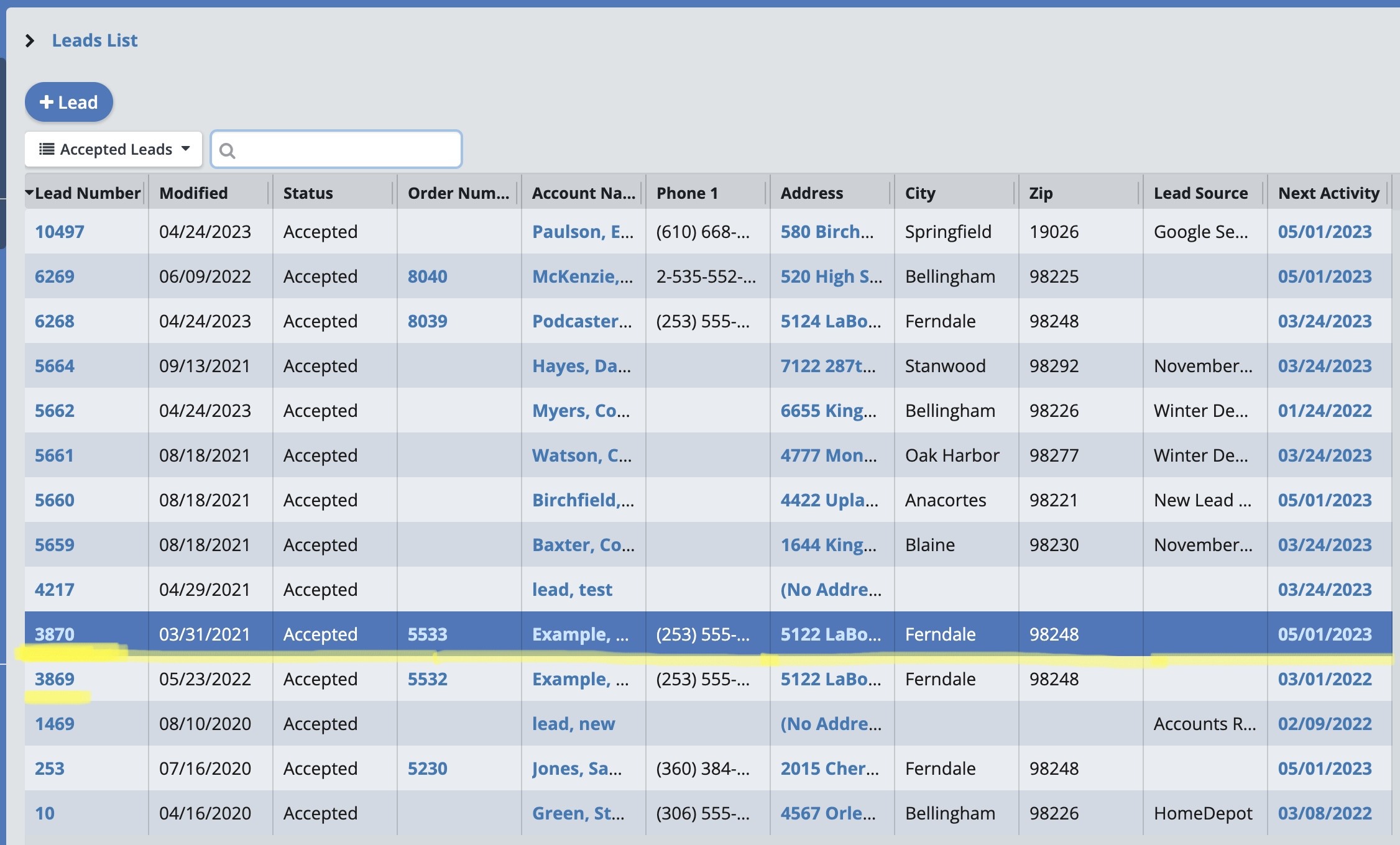Focus the leads search input field
Viewport: 1400px width, 845px height.
345,150
